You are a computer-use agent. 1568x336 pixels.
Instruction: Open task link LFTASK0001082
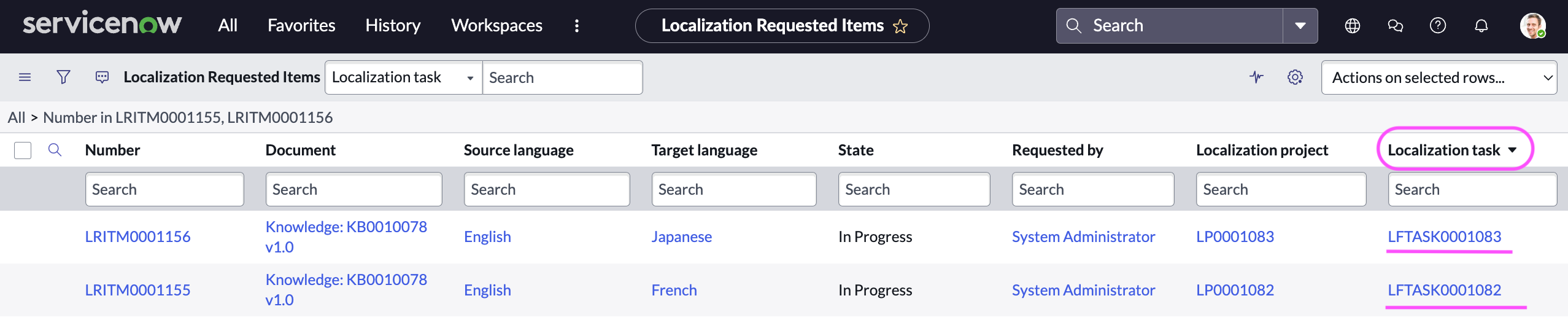click(x=1444, y=290)
